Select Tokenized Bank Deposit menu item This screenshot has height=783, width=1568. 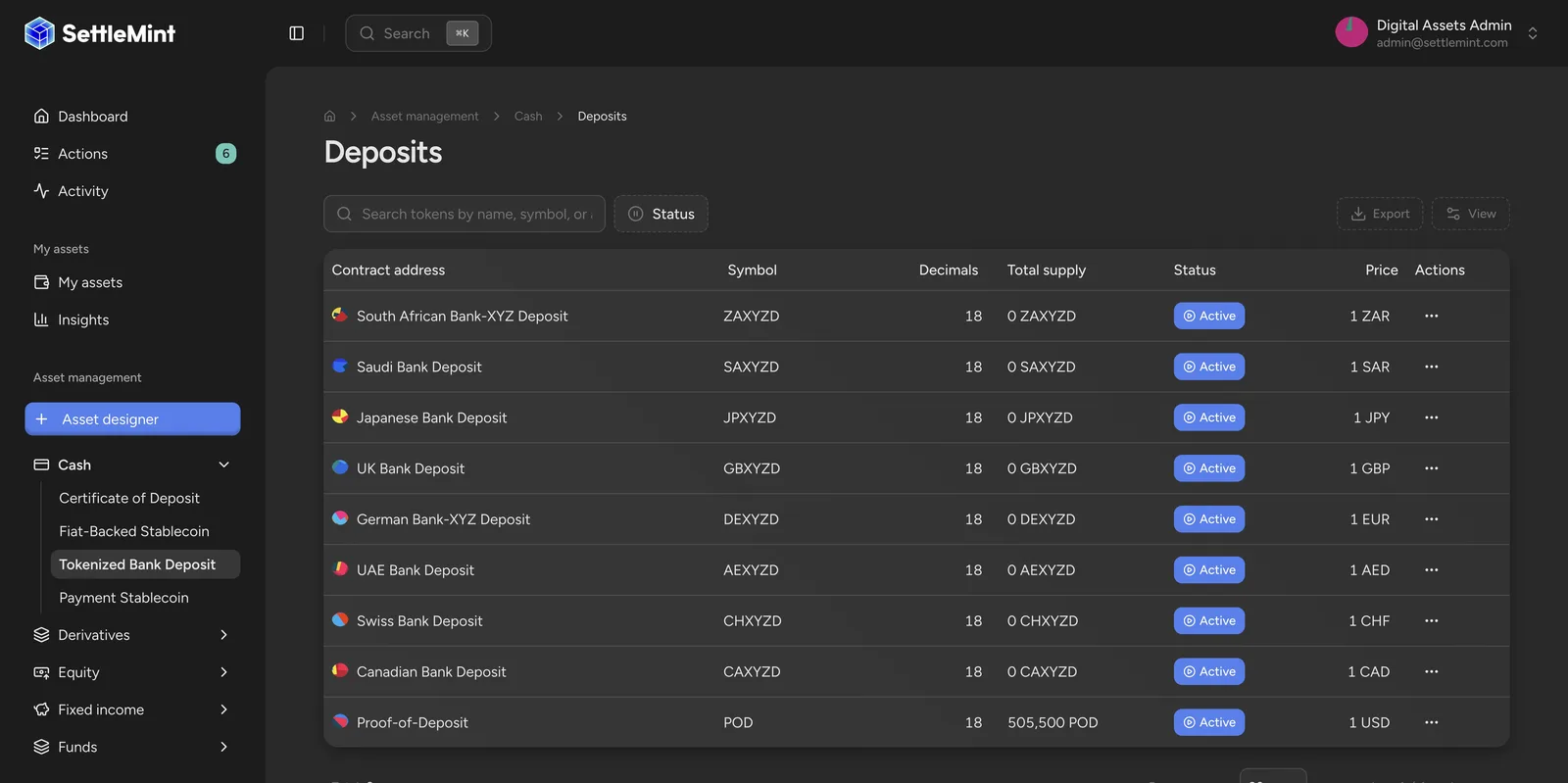click(x=145, y=564)
